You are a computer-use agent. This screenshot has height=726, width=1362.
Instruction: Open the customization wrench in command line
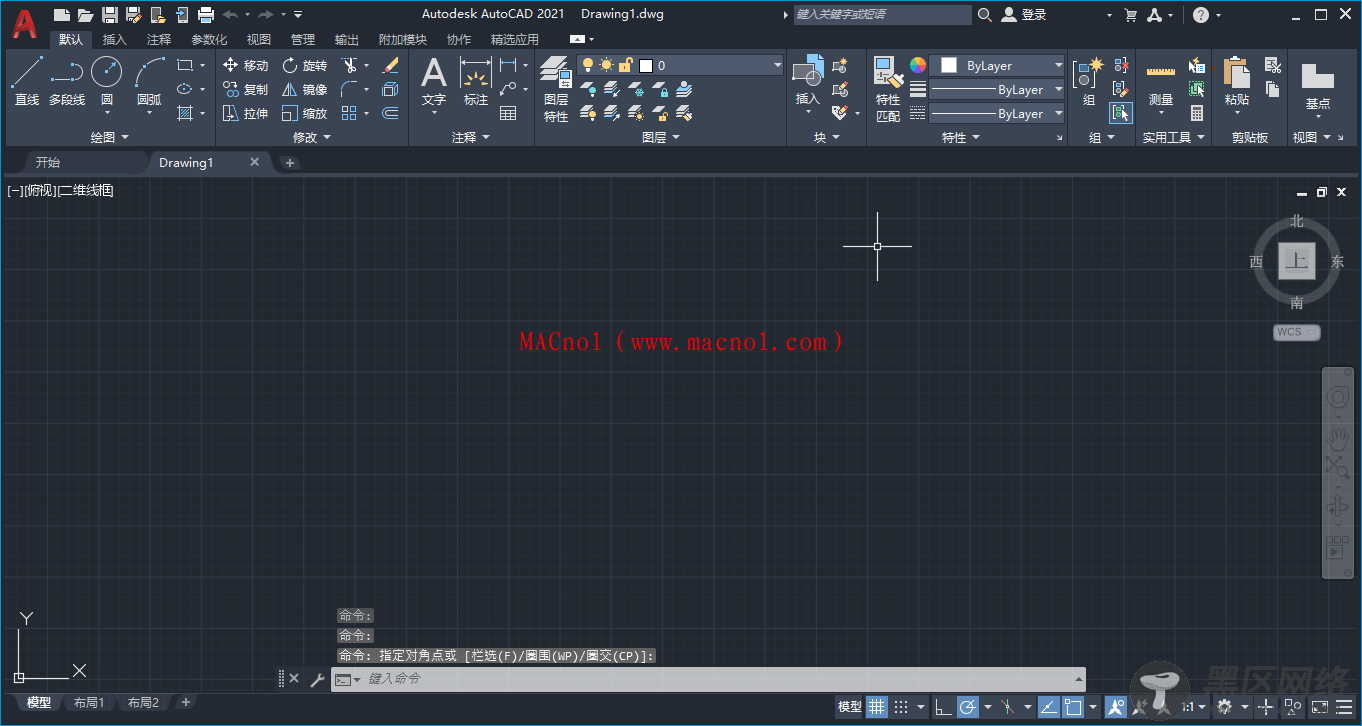pyautogui.click(x=317, y=679)
